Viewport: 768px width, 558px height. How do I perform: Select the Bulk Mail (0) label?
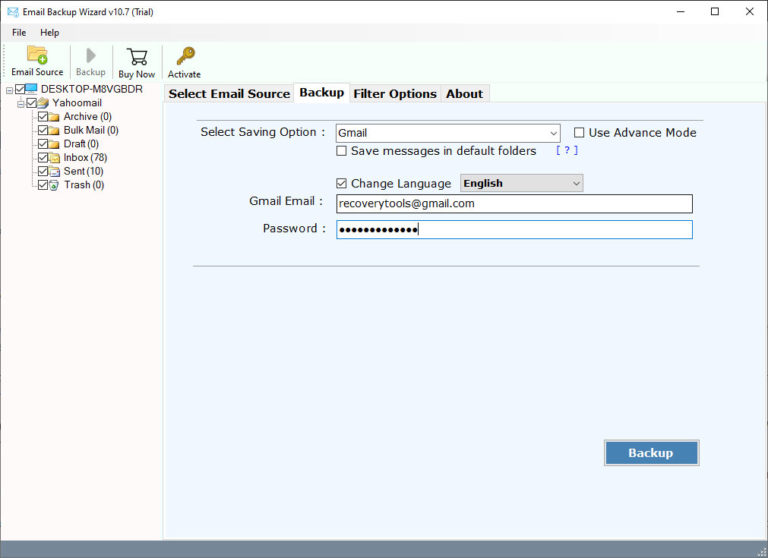tap(91, 130)
